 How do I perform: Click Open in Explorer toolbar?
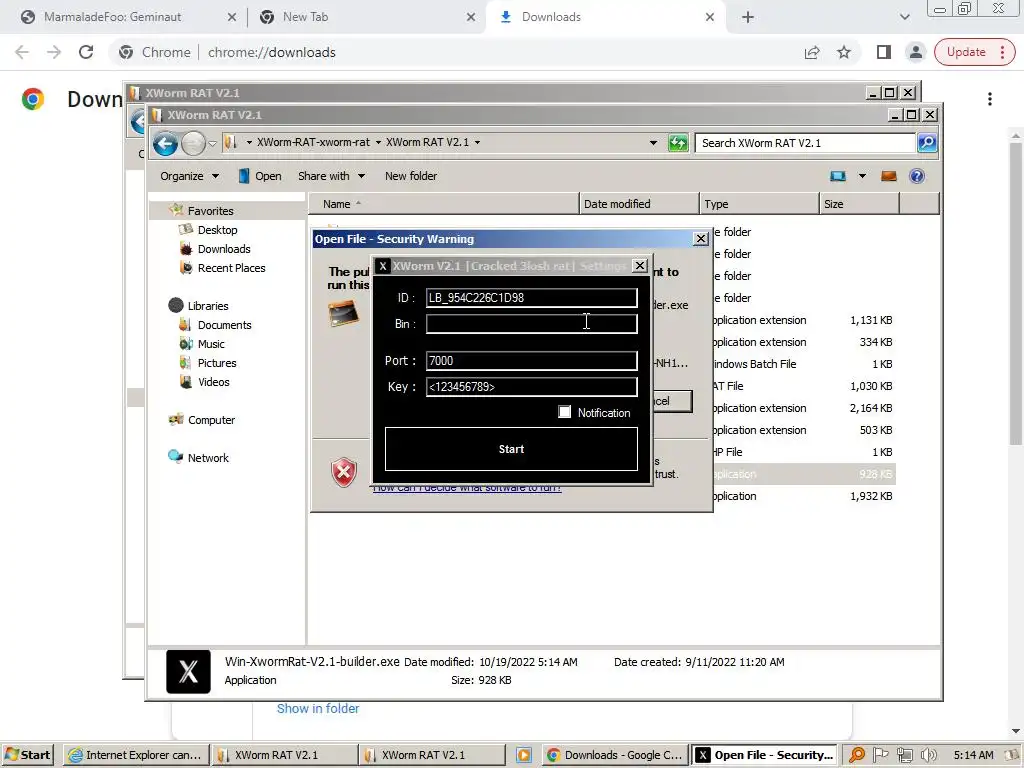[260, 176]
